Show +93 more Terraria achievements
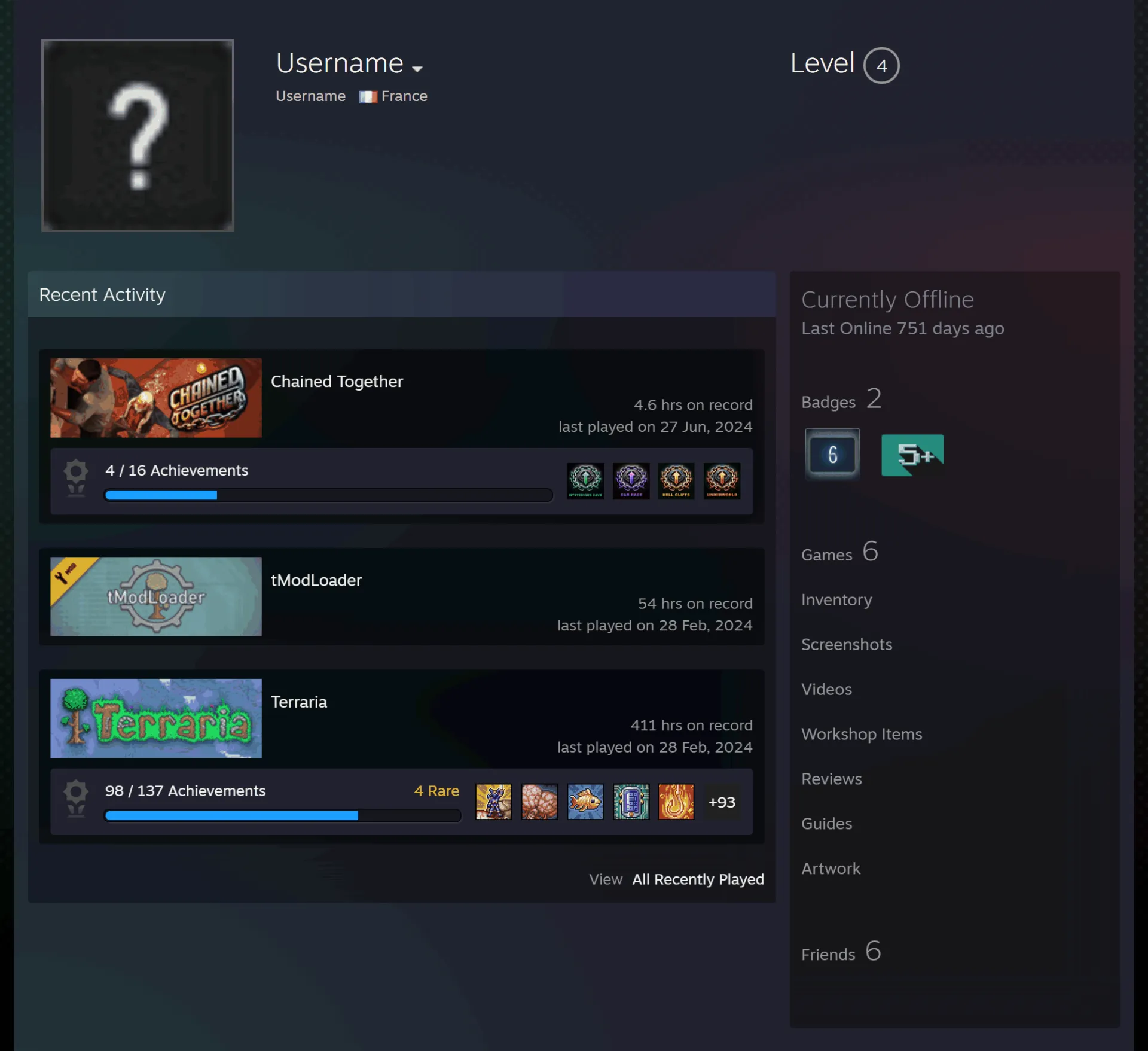The image size is (1148, 1051). pyautogui.click(x=721, y=802)
